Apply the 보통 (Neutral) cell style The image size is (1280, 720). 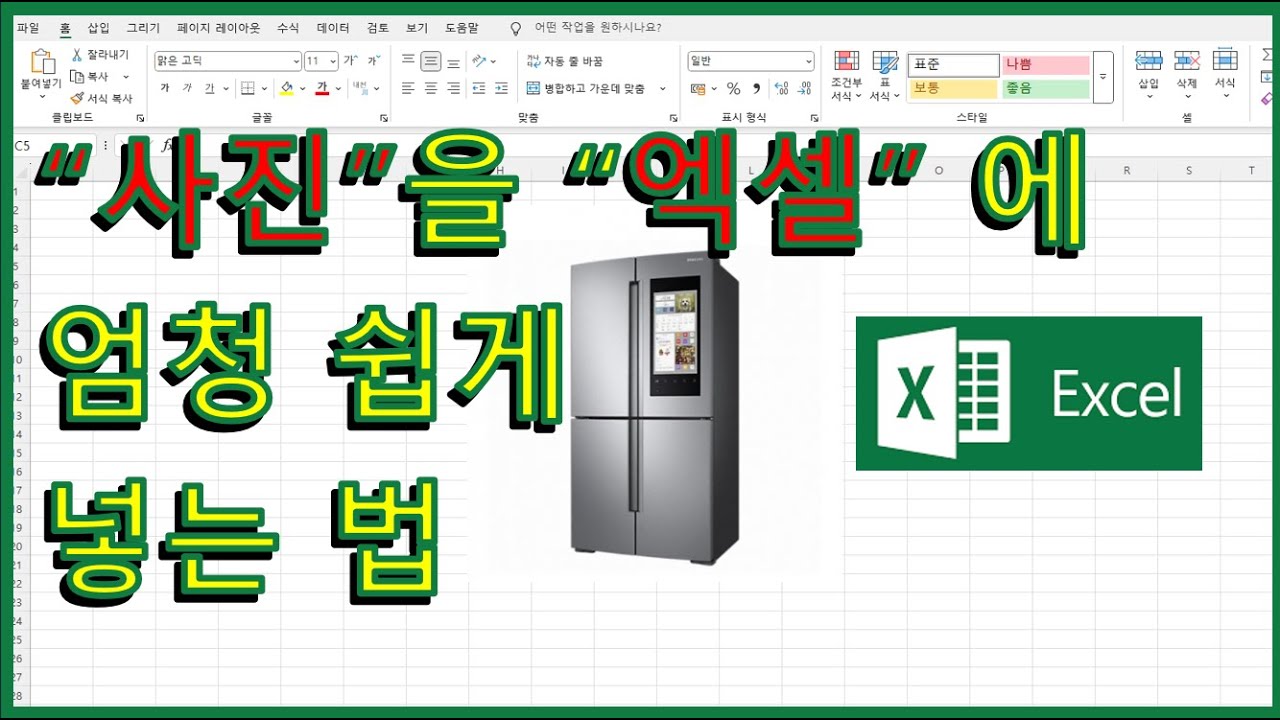coord(953,89)
